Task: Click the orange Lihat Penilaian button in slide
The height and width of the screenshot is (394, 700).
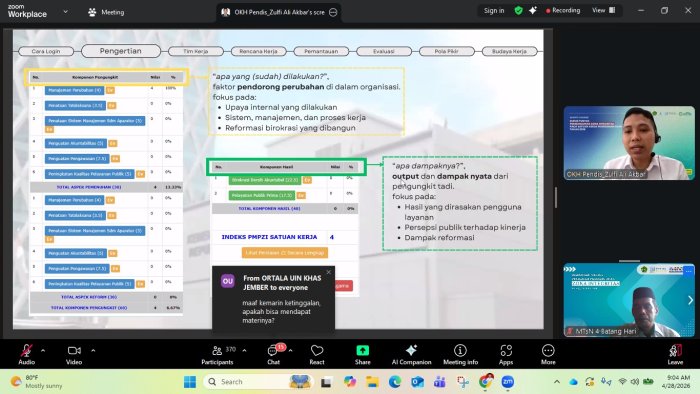Action: pyautogui.click(x=285, y=253)
